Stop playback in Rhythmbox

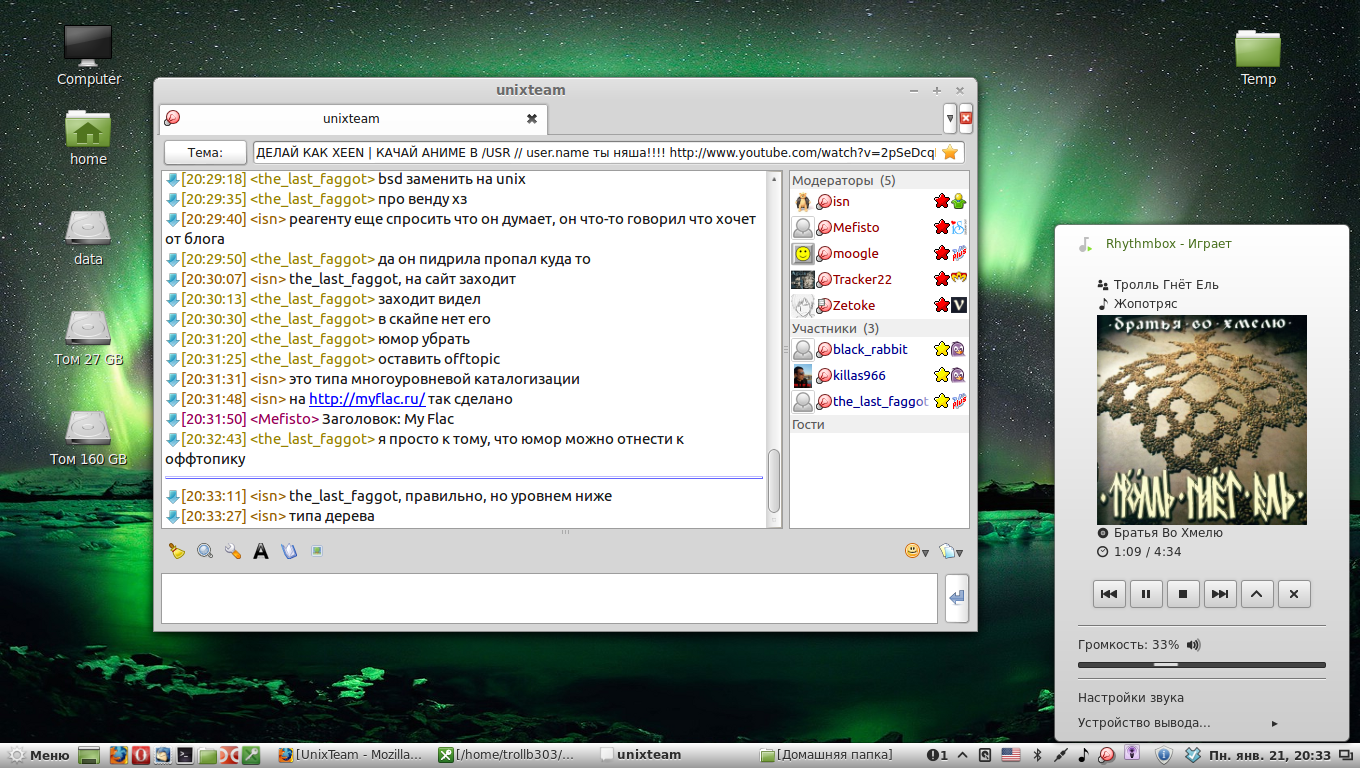[1183, 594]
